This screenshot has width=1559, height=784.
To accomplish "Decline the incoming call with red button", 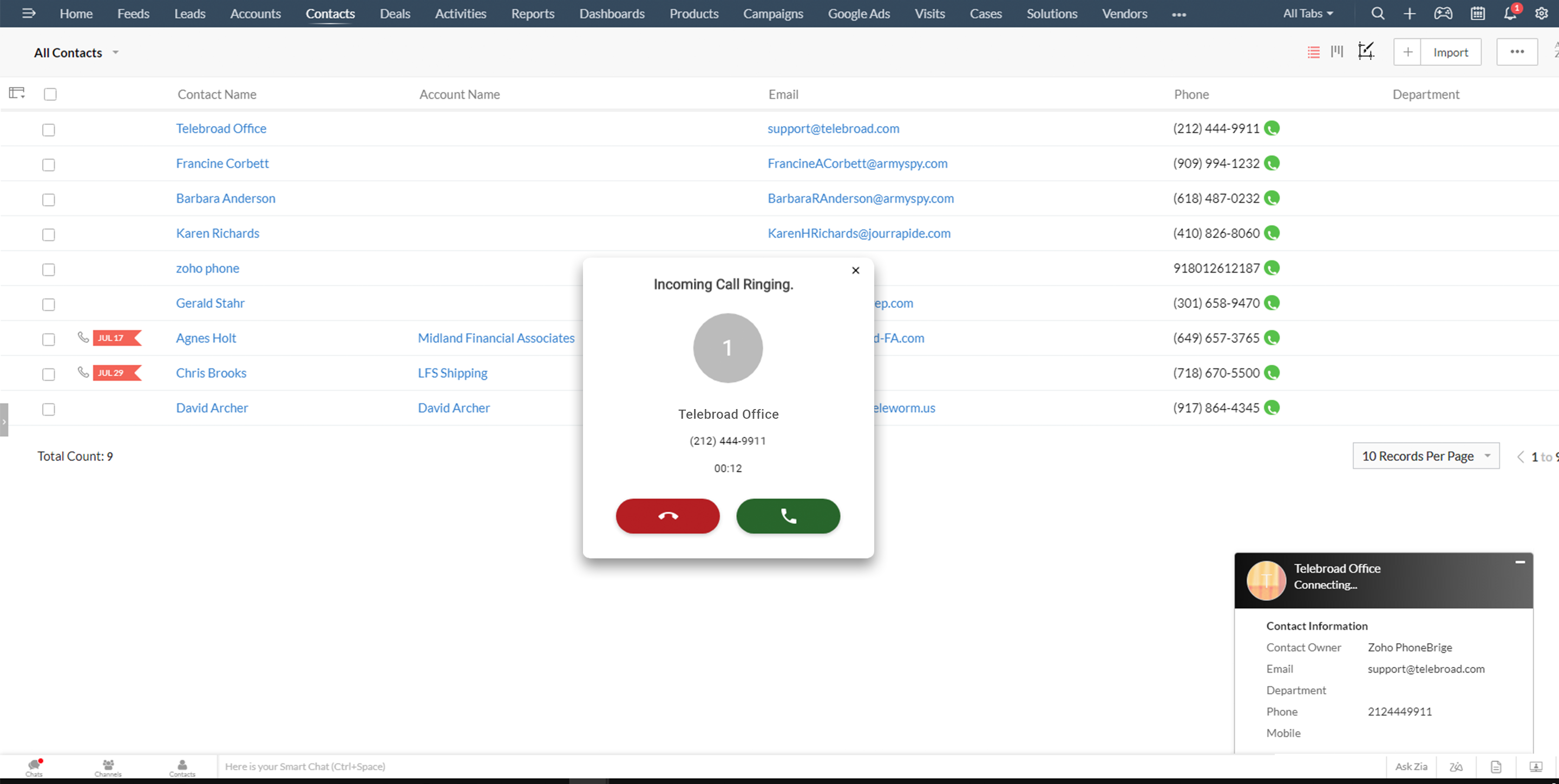I will tap(667, 516).
